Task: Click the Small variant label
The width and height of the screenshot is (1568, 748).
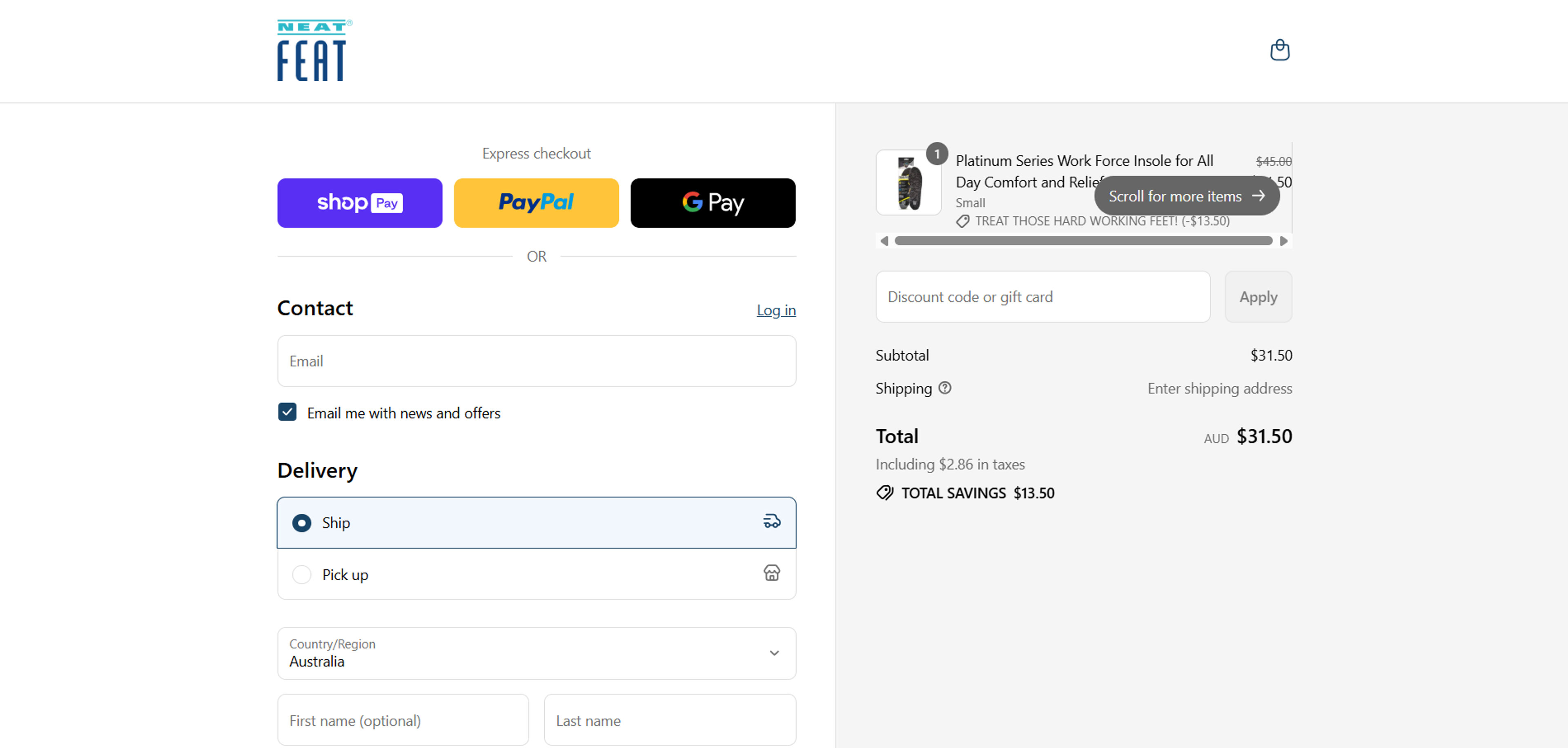Action: [x=970, y=203]
